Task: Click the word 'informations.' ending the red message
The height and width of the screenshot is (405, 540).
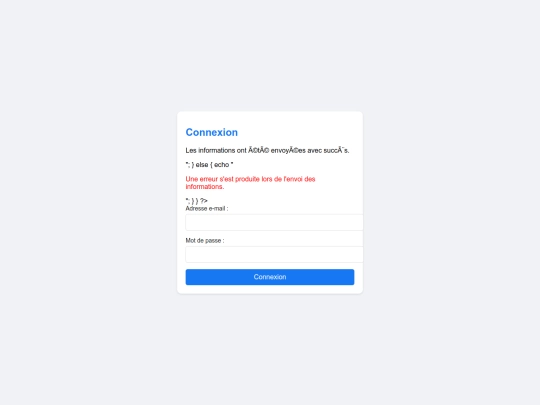Action: (x=205, y=187)
